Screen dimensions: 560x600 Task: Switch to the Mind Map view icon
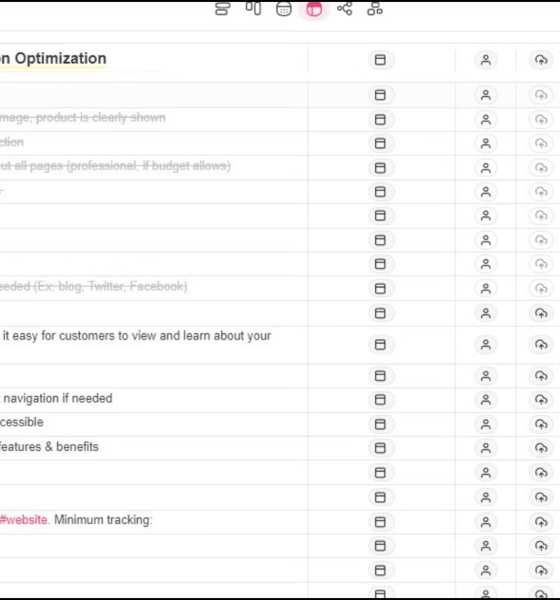[344, 8]
